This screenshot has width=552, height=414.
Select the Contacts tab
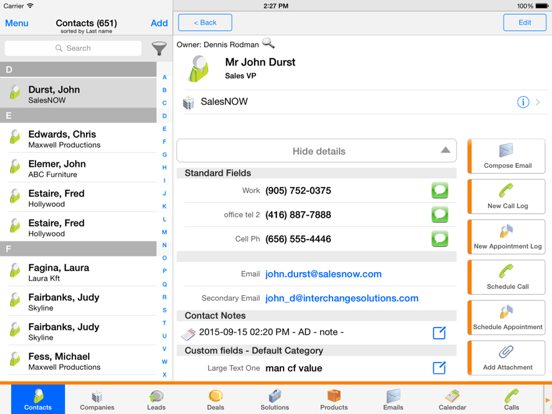[38, 399]
